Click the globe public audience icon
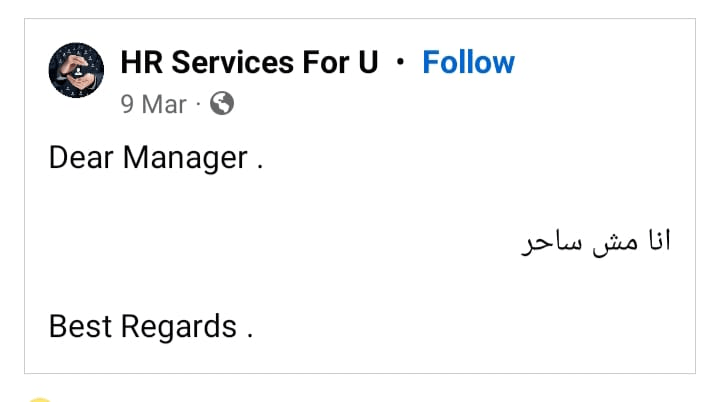 [222, 103]
